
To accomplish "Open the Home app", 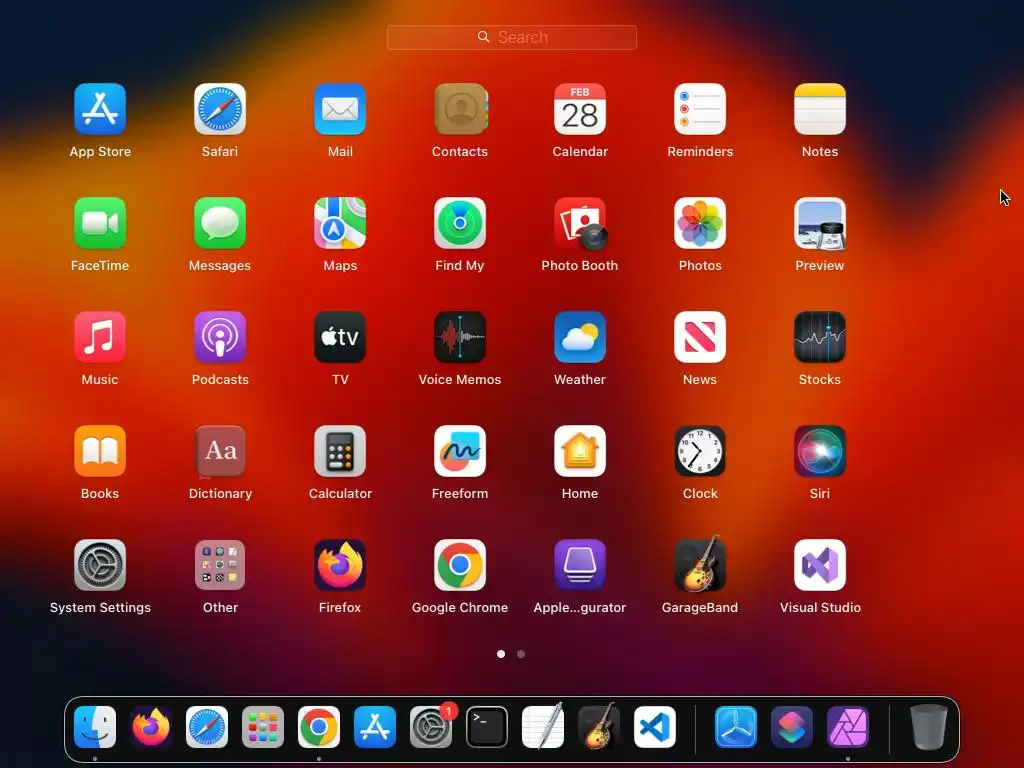I will (580, 451).
